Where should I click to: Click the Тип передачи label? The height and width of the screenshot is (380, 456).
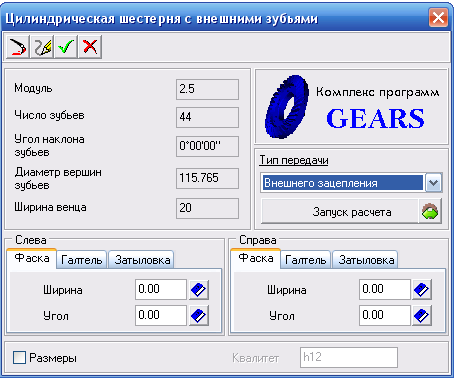[x=294, y=160]
